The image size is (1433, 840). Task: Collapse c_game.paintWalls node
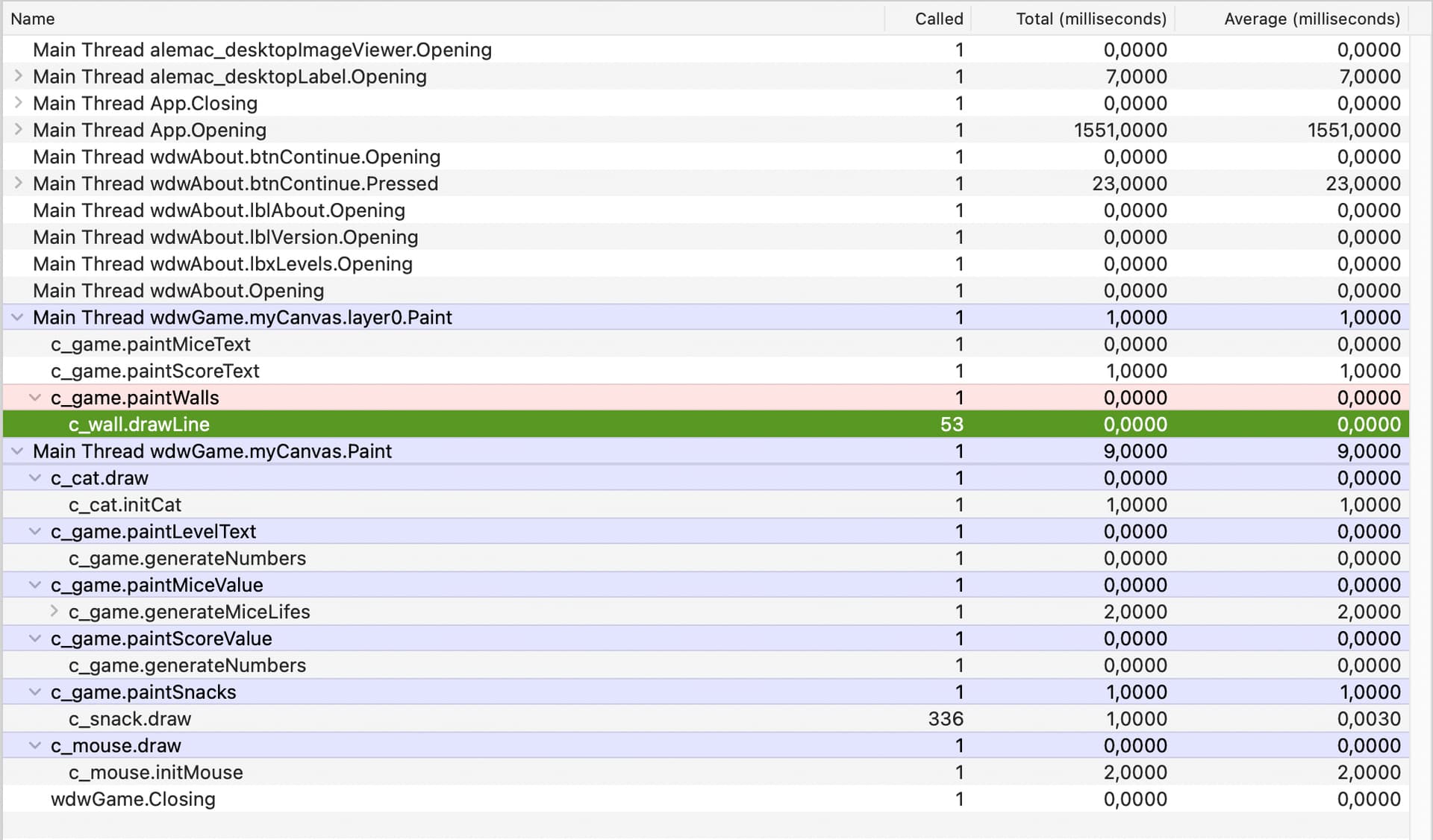35,398
